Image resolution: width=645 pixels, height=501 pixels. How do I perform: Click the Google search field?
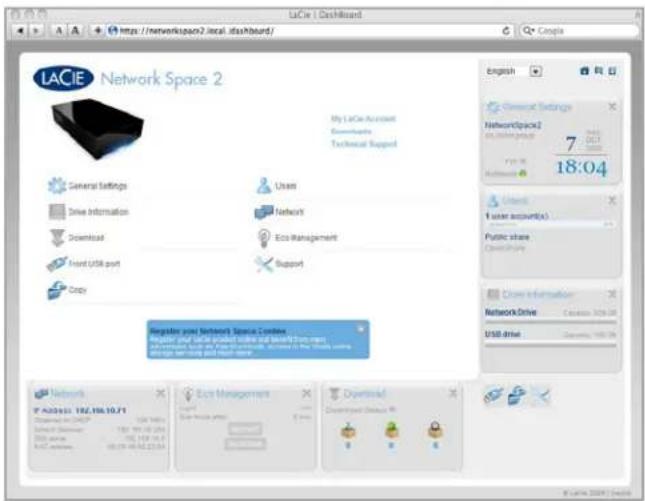[579, 31]
